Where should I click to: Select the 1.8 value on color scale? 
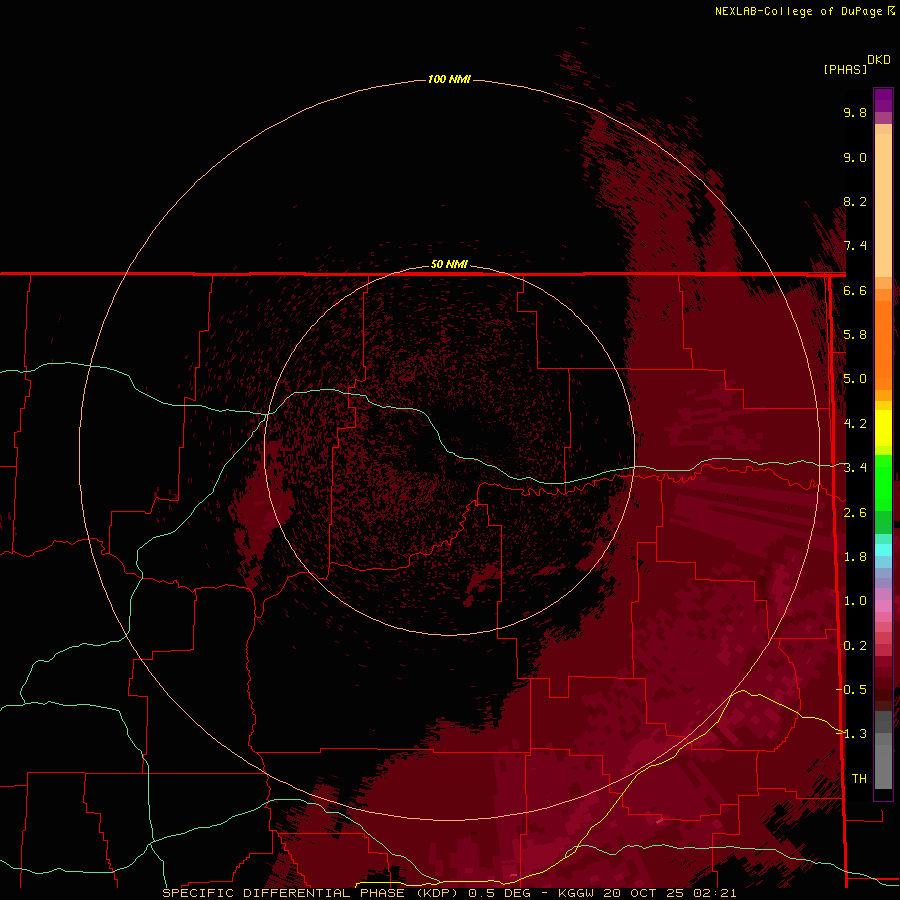tap(855, 557)
